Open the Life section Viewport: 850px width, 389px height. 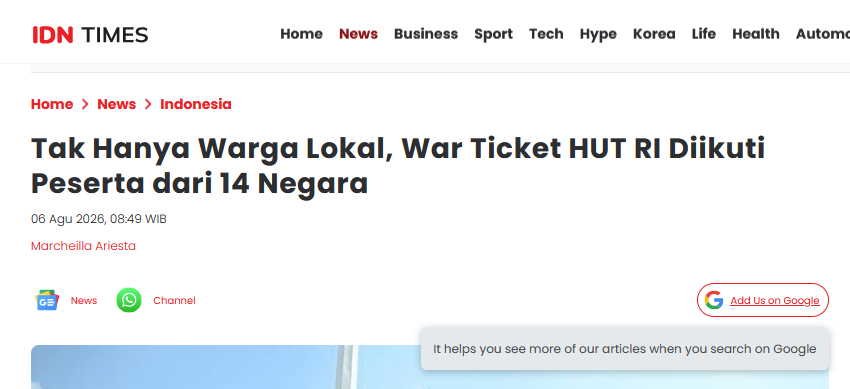pos(704,34)
